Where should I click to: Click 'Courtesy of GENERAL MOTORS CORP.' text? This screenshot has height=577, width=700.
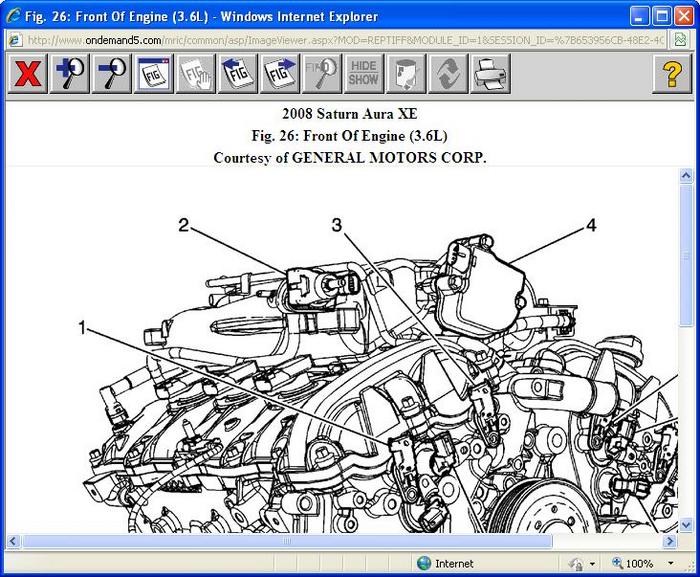350,158
